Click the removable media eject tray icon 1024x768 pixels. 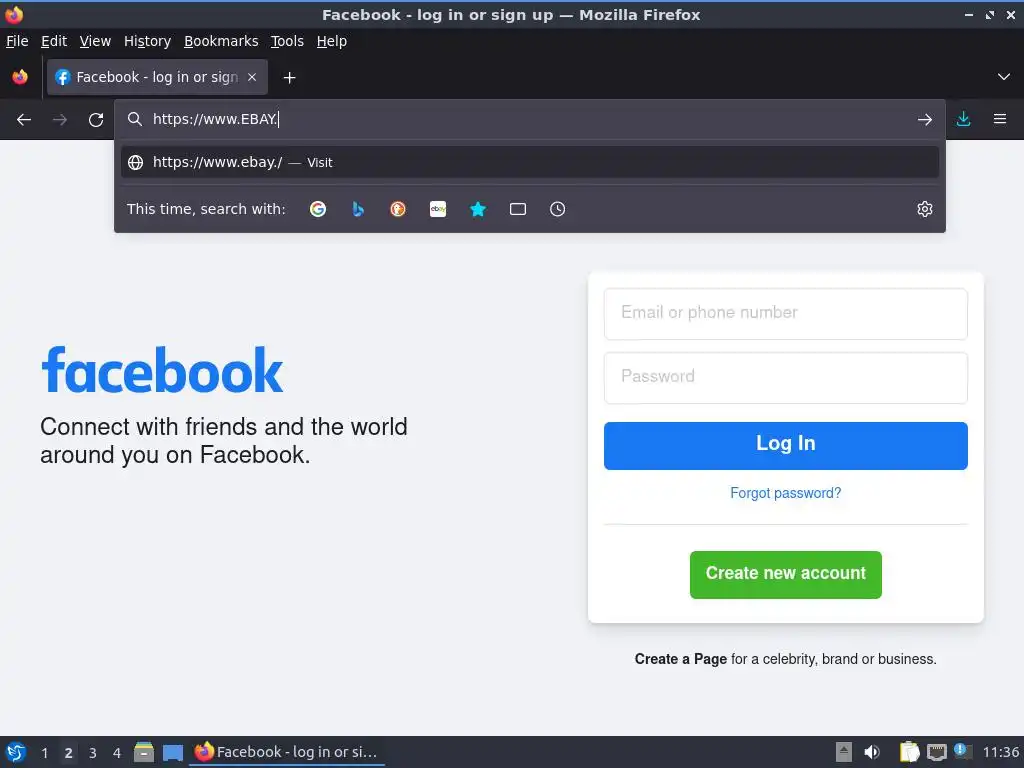(x=844, y=752)
